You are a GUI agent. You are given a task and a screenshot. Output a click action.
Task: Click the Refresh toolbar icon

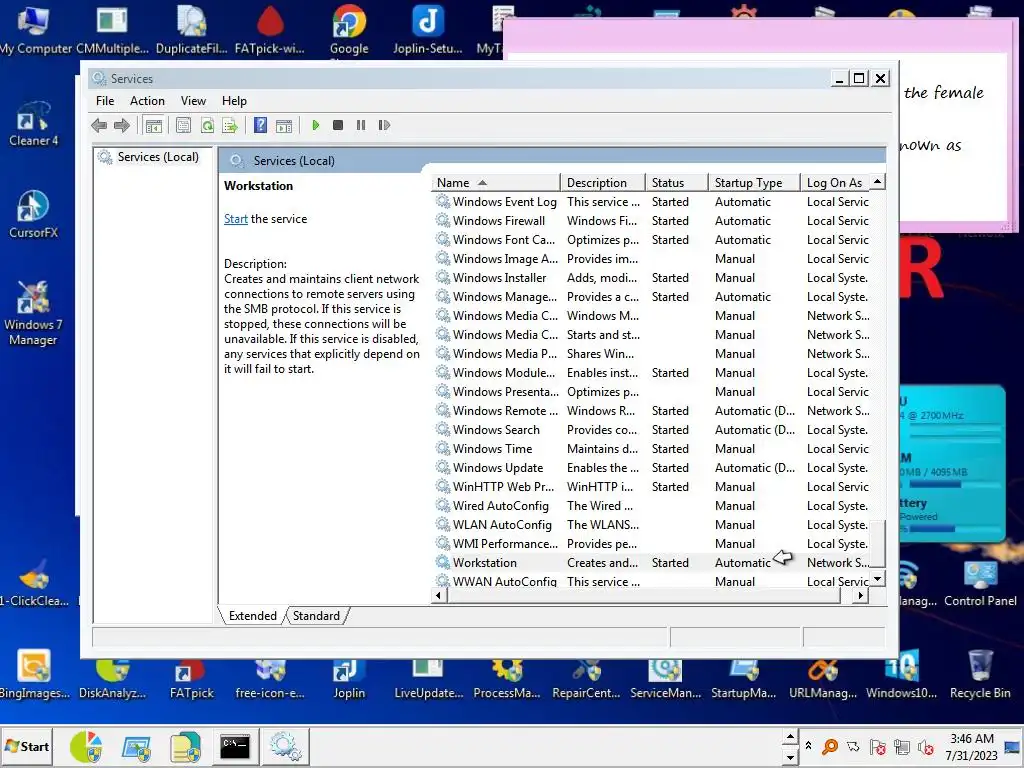[207, 125]
